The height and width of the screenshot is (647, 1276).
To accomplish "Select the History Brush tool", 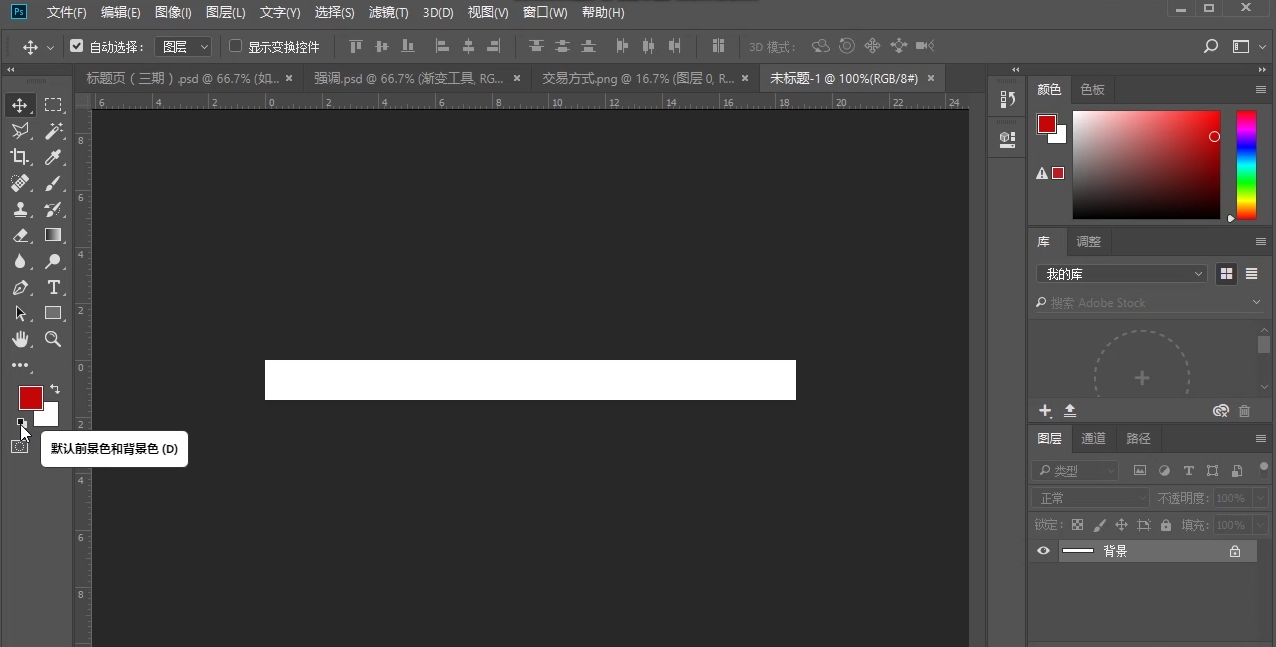I will [x=53, y=209].
